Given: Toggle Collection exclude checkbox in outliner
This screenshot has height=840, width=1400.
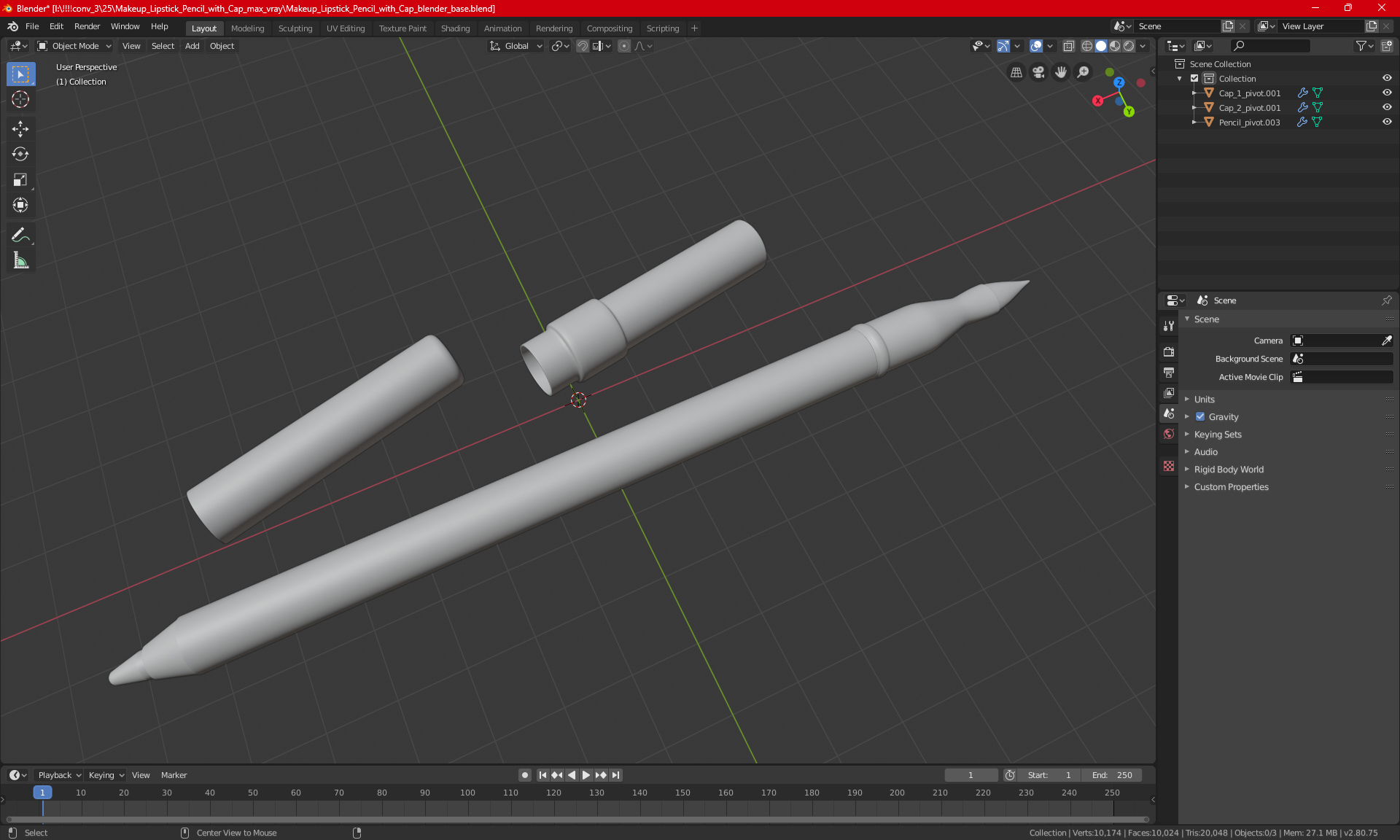Looking at the screenshot, I should 1194,79.
